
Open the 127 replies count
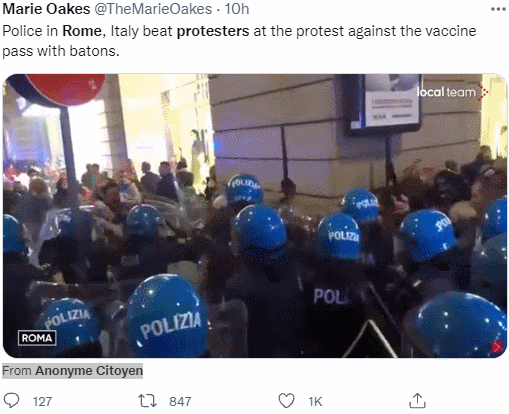pos(42,402)
